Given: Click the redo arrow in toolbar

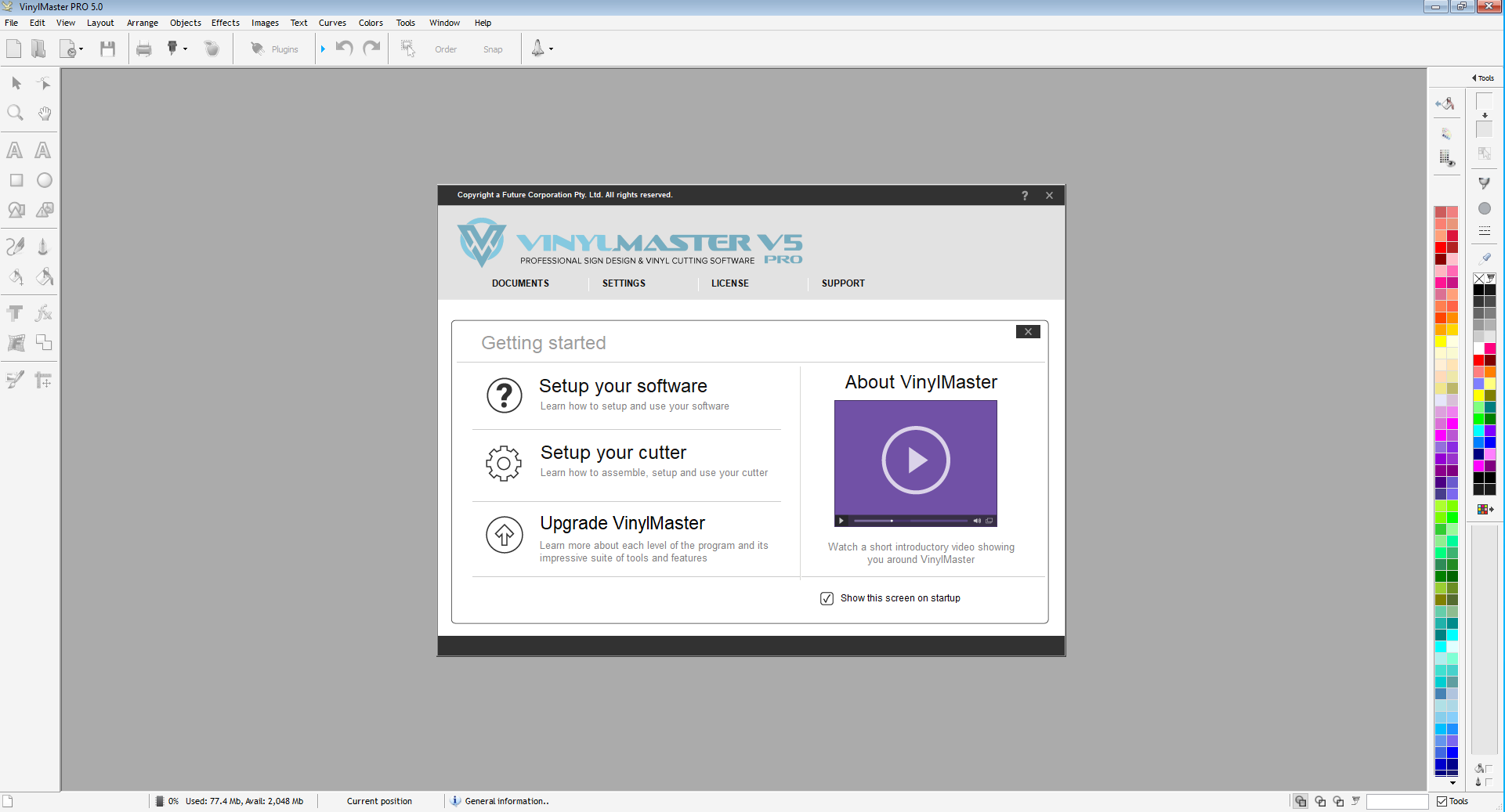Looking at the screenshot, I should click(x=371, y=49).
